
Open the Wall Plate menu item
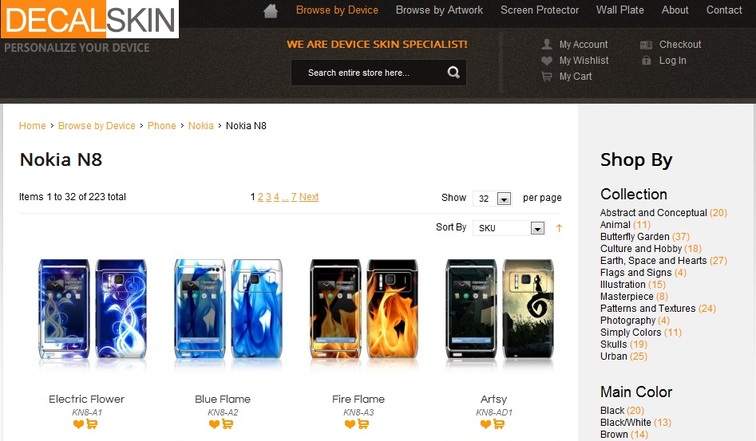[x=620, y=10]
